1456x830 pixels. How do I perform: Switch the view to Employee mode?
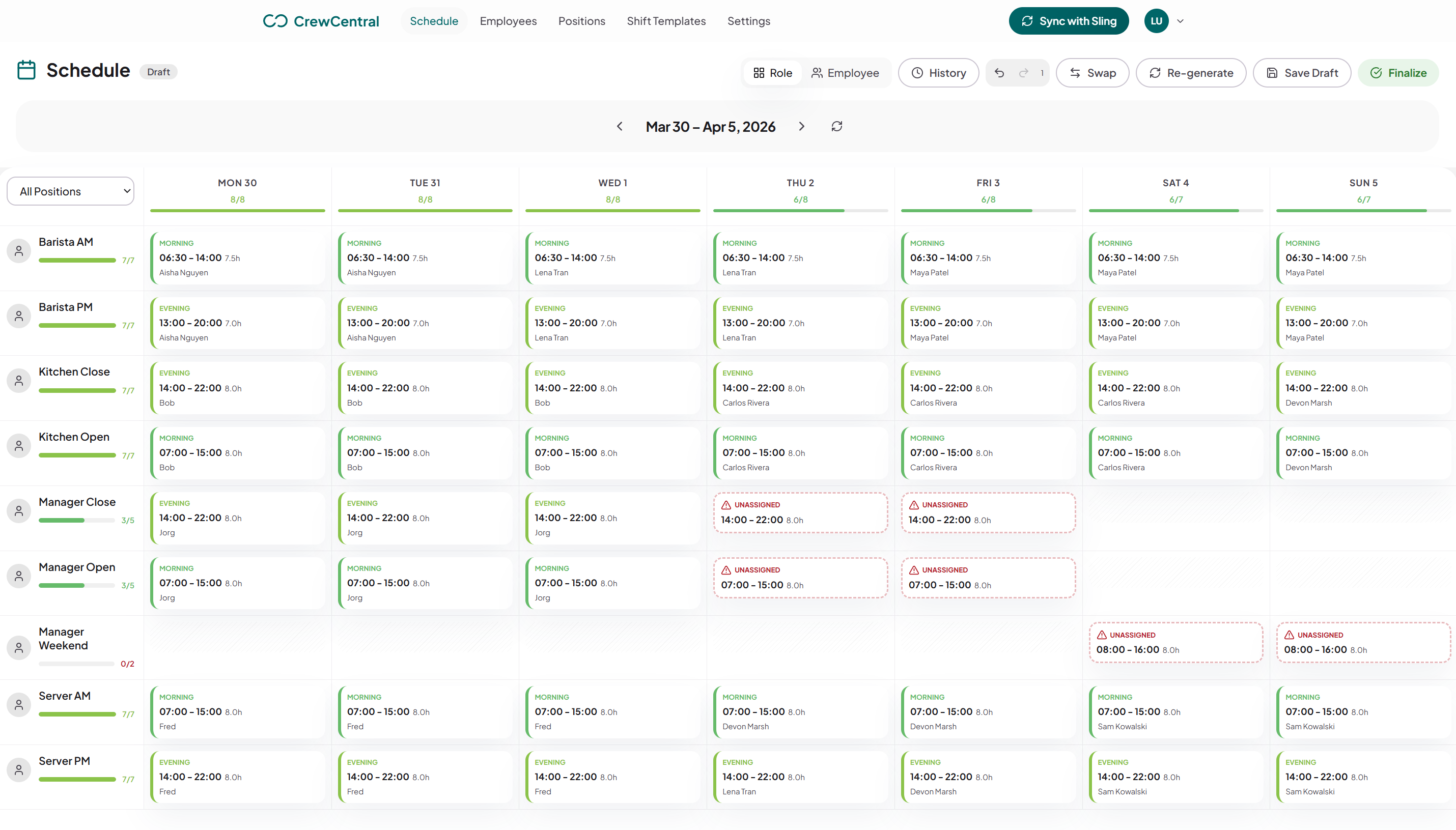click(x=846, y=72)
